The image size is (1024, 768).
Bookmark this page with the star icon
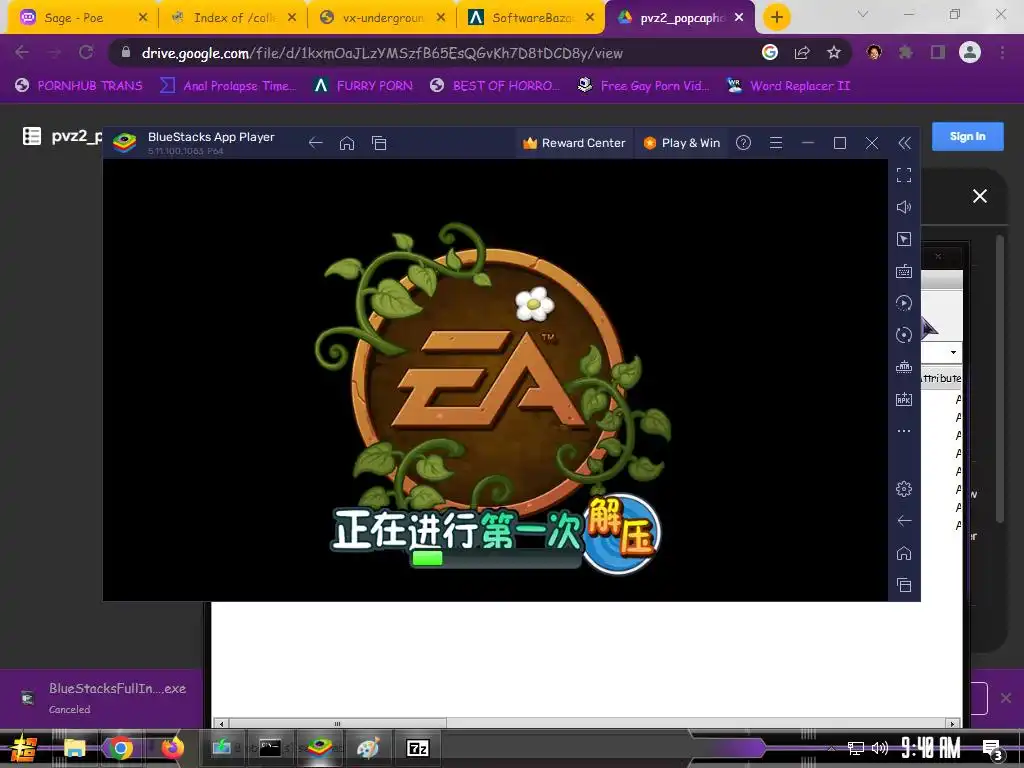coord(833,52)
